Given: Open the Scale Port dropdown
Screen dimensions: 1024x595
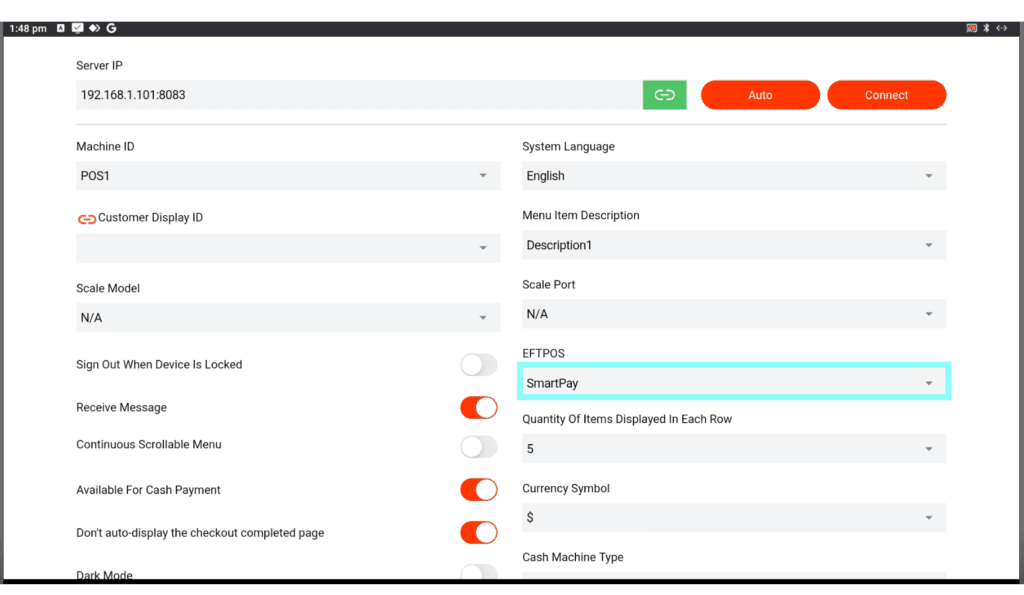Looking at the screenshot, I should [734, 314].
